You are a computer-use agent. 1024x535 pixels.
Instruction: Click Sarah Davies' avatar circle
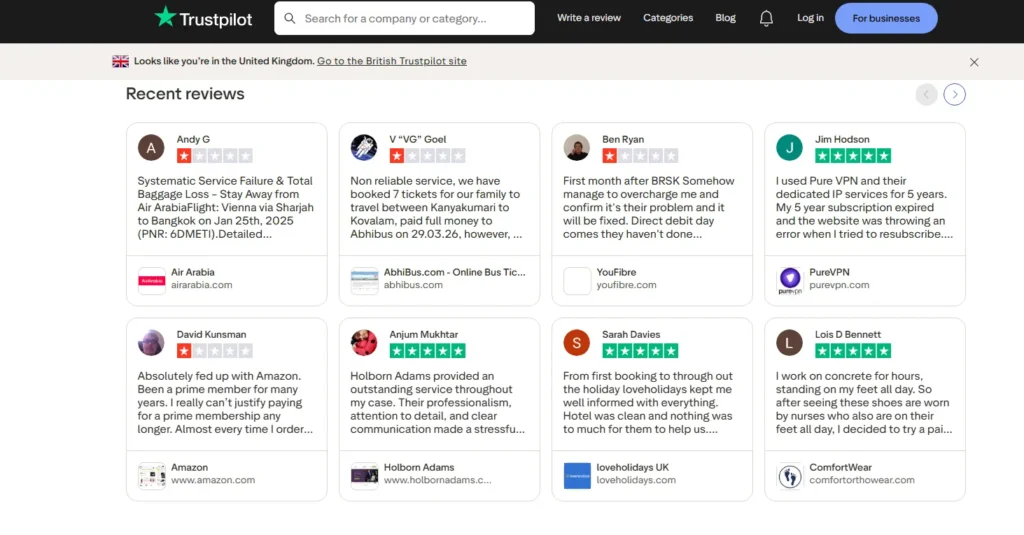click(x=576, y=343)
